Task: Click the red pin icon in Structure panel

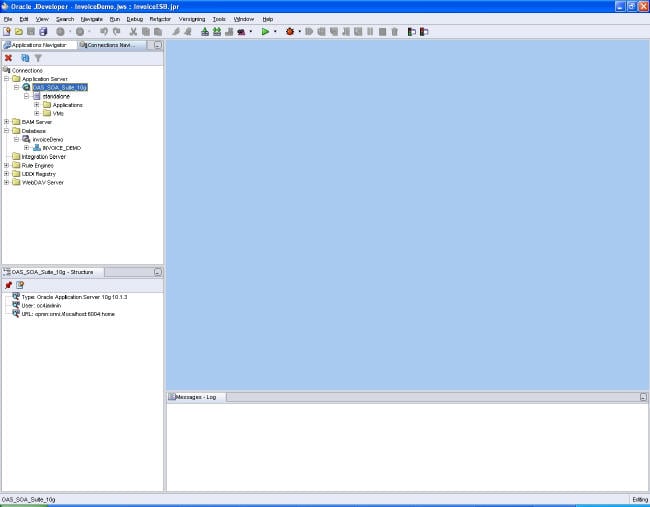Action: click(8, 285)
